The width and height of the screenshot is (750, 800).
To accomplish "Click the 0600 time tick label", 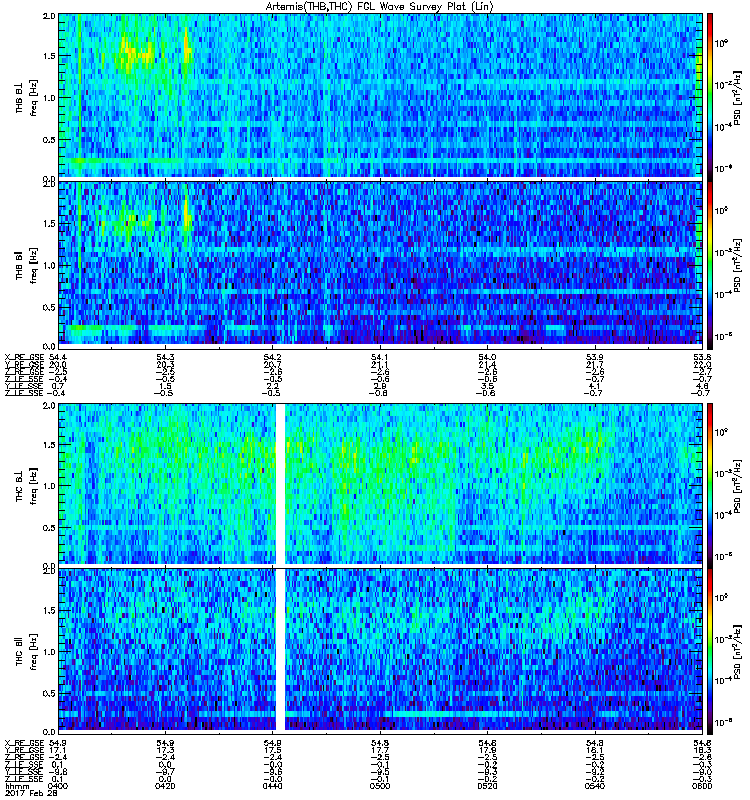I will pos(702,786).
